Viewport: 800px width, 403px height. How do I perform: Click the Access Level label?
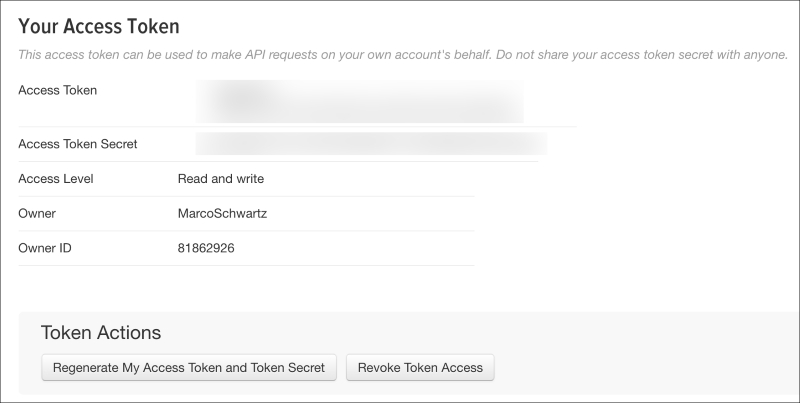(x=56, y=179)
